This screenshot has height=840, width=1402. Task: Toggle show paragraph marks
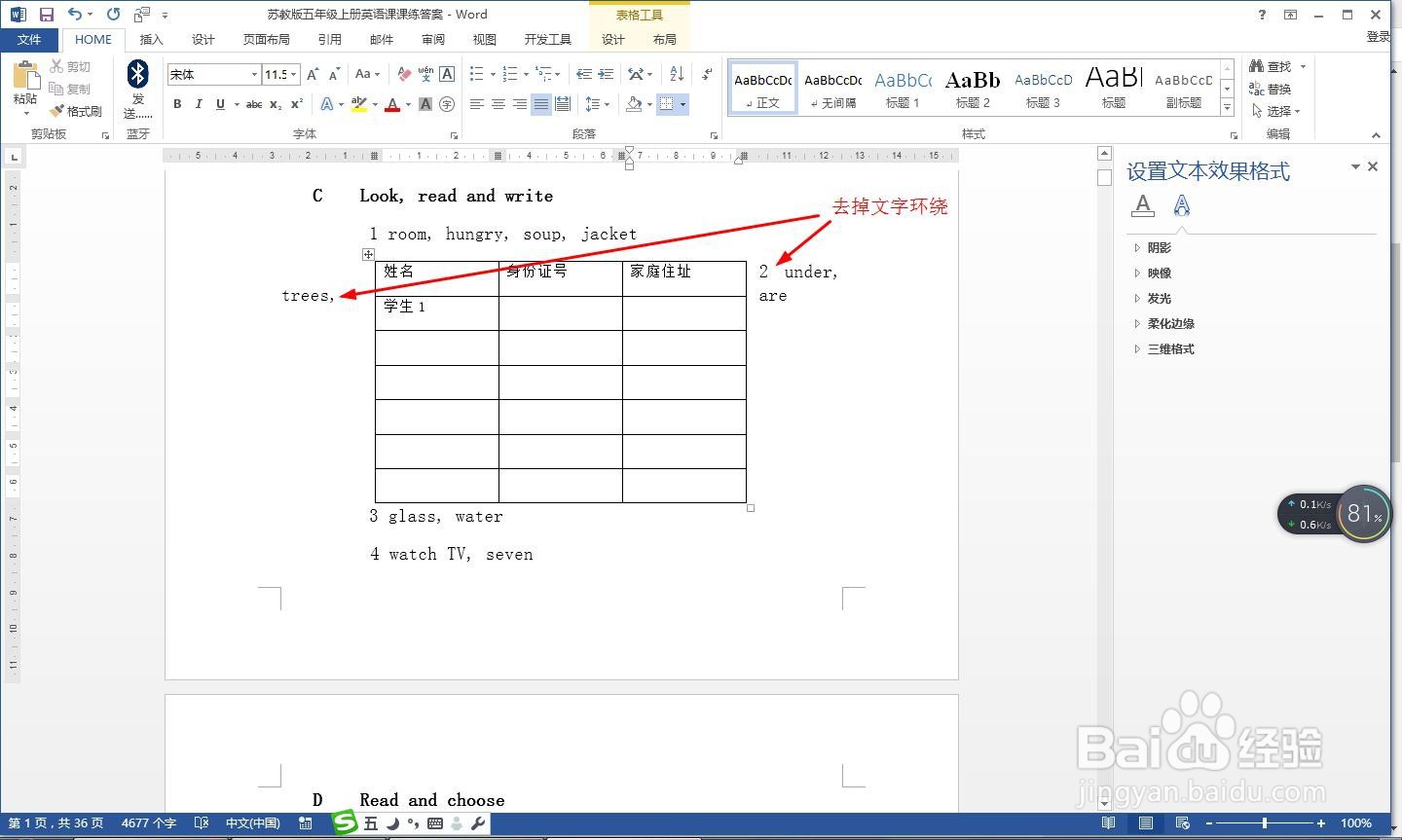(707, 74)
